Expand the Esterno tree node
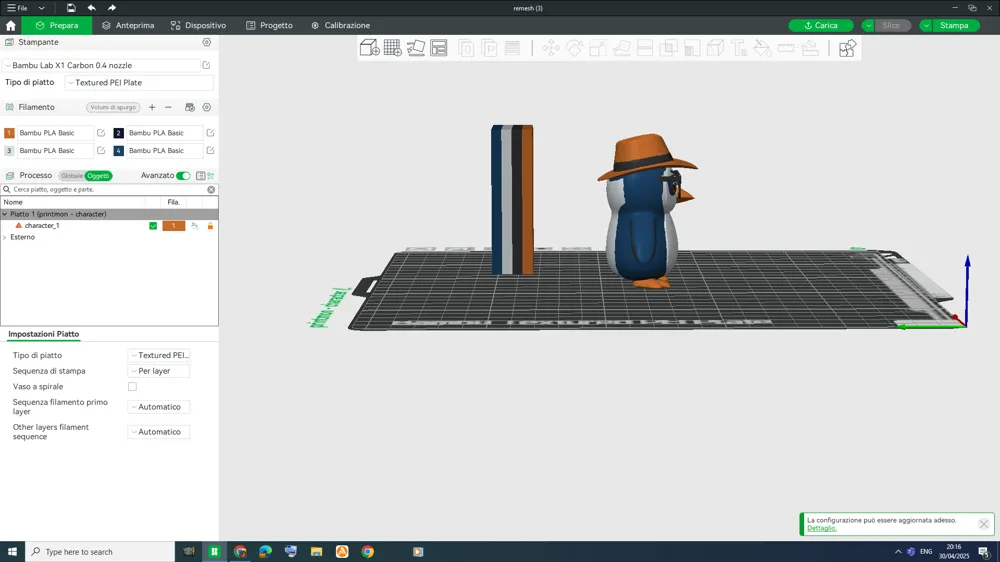1000x562 pixels. click(5, 237)
